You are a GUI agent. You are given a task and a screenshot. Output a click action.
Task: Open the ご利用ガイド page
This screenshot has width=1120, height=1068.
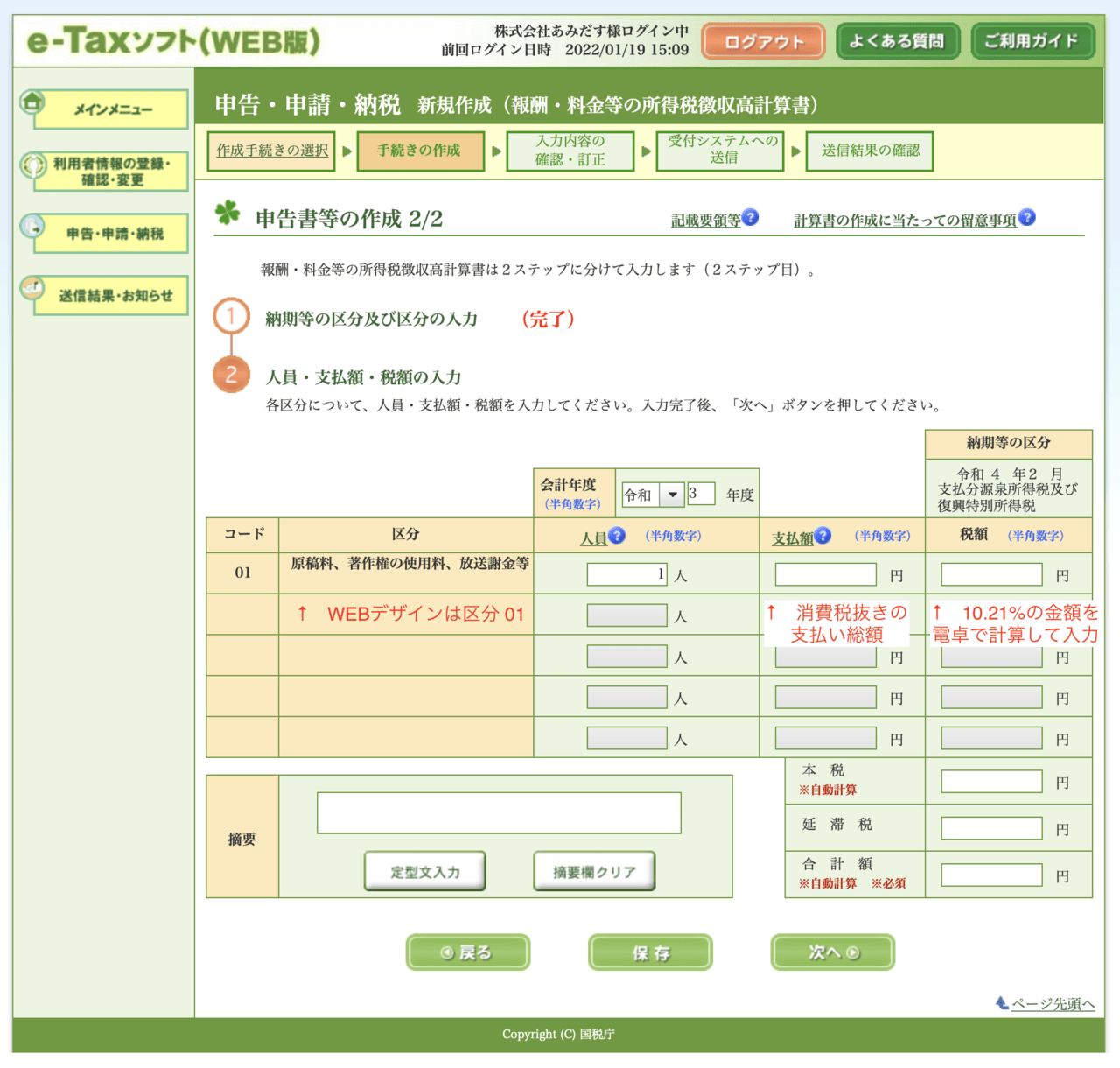click(1032, 40)
